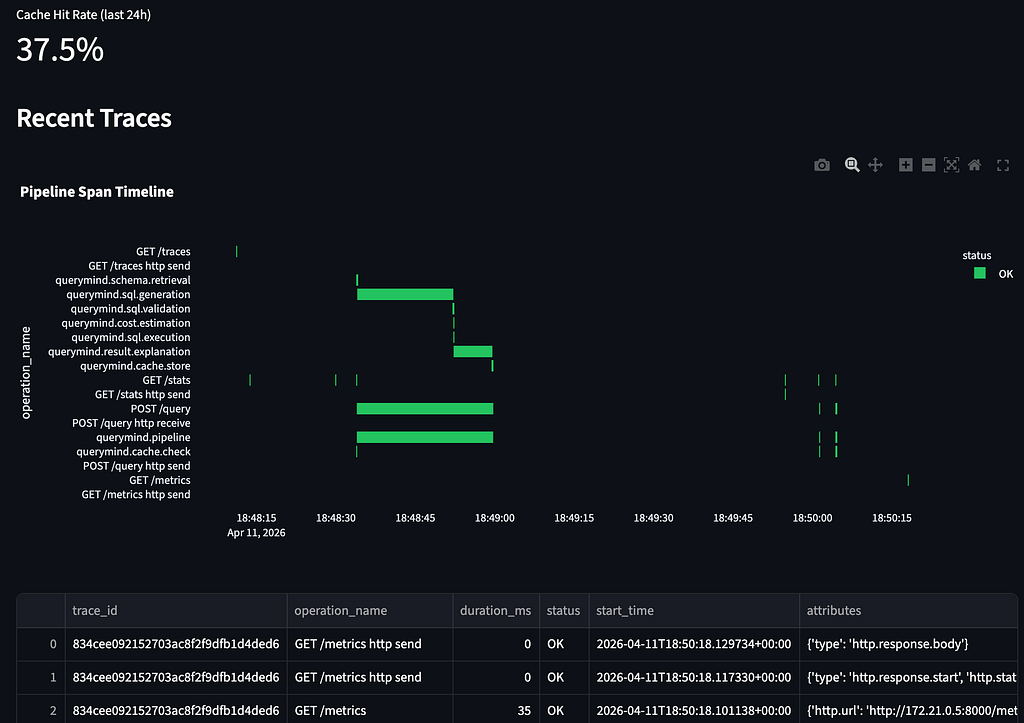The width and height of the screenshot is (1024, 723).
Task: Click the 37.5% cache hit rate value
Action: coord(60,50)
